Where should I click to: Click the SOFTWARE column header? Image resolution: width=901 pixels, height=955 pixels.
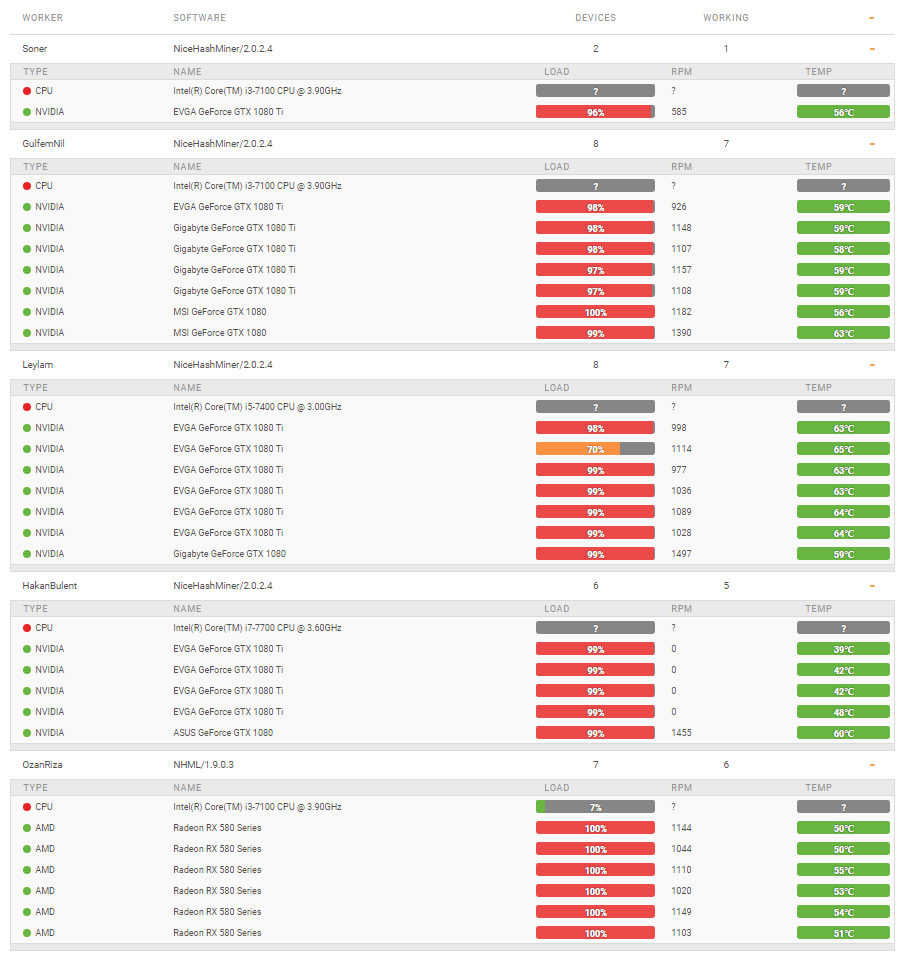[199, 18]
